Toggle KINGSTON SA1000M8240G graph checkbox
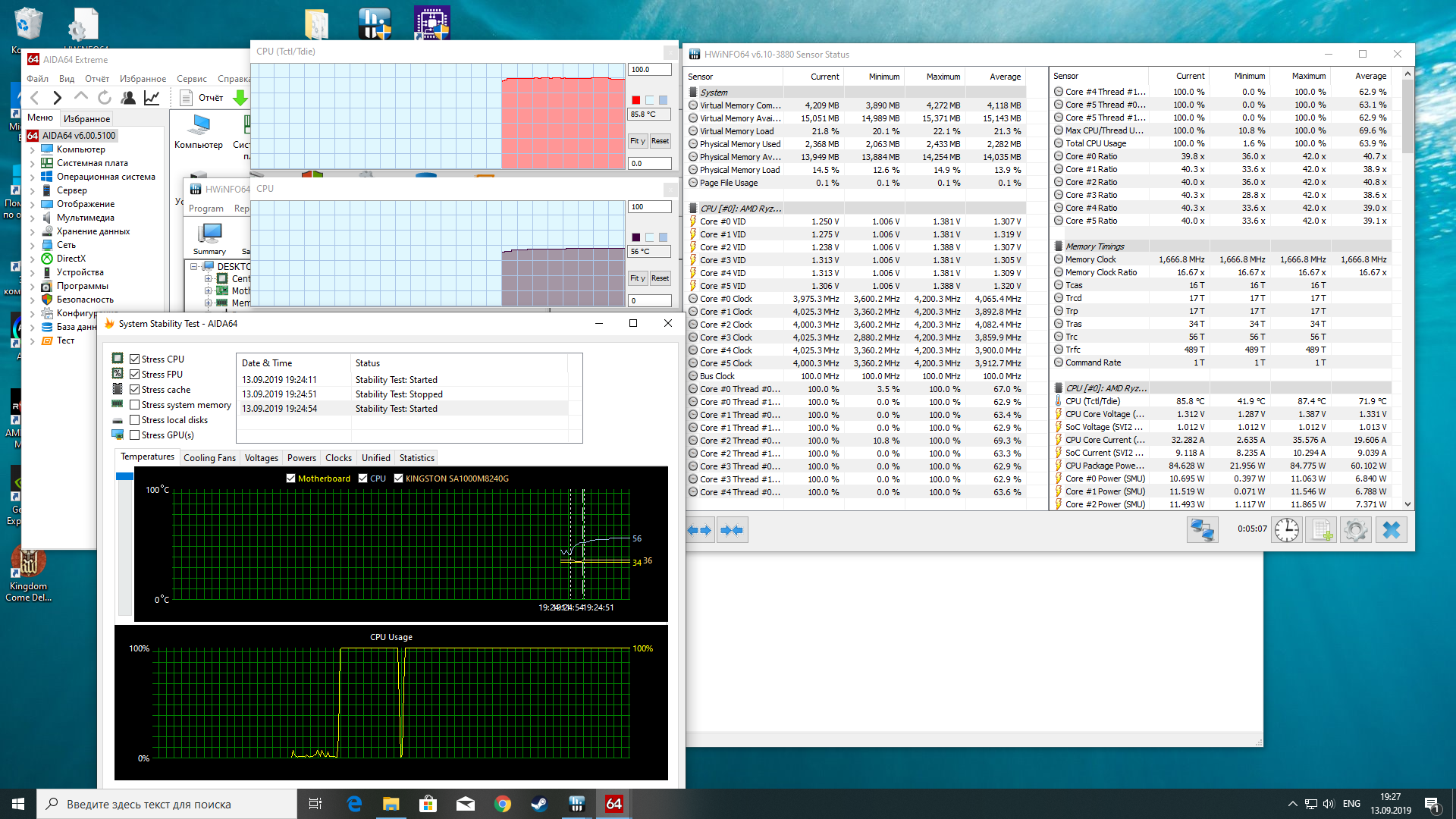Image resolution: width=1456 pixels, height=819 pixels. point(398,479)
